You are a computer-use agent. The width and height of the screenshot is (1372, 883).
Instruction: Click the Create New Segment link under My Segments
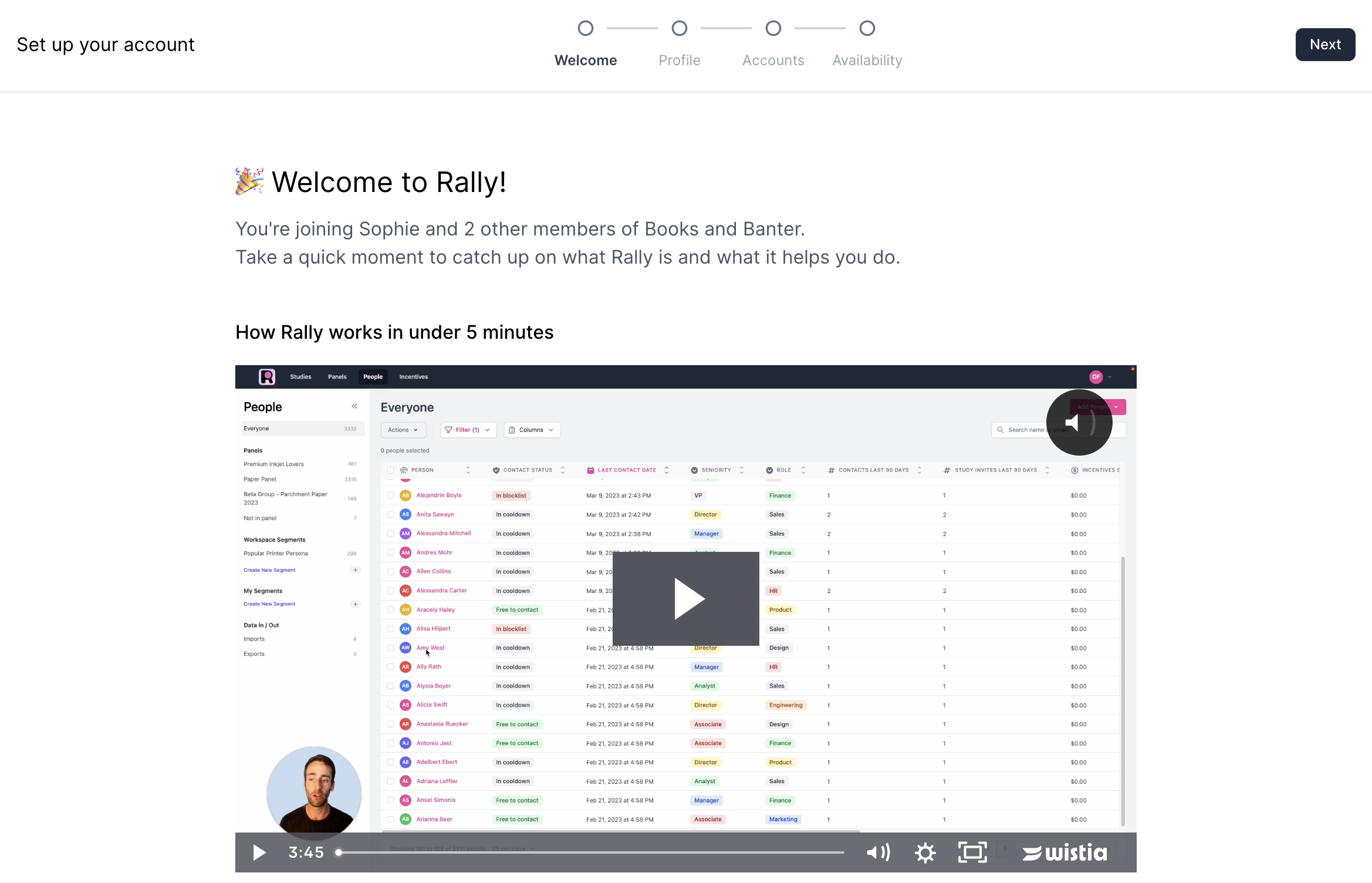coord(269,604)
